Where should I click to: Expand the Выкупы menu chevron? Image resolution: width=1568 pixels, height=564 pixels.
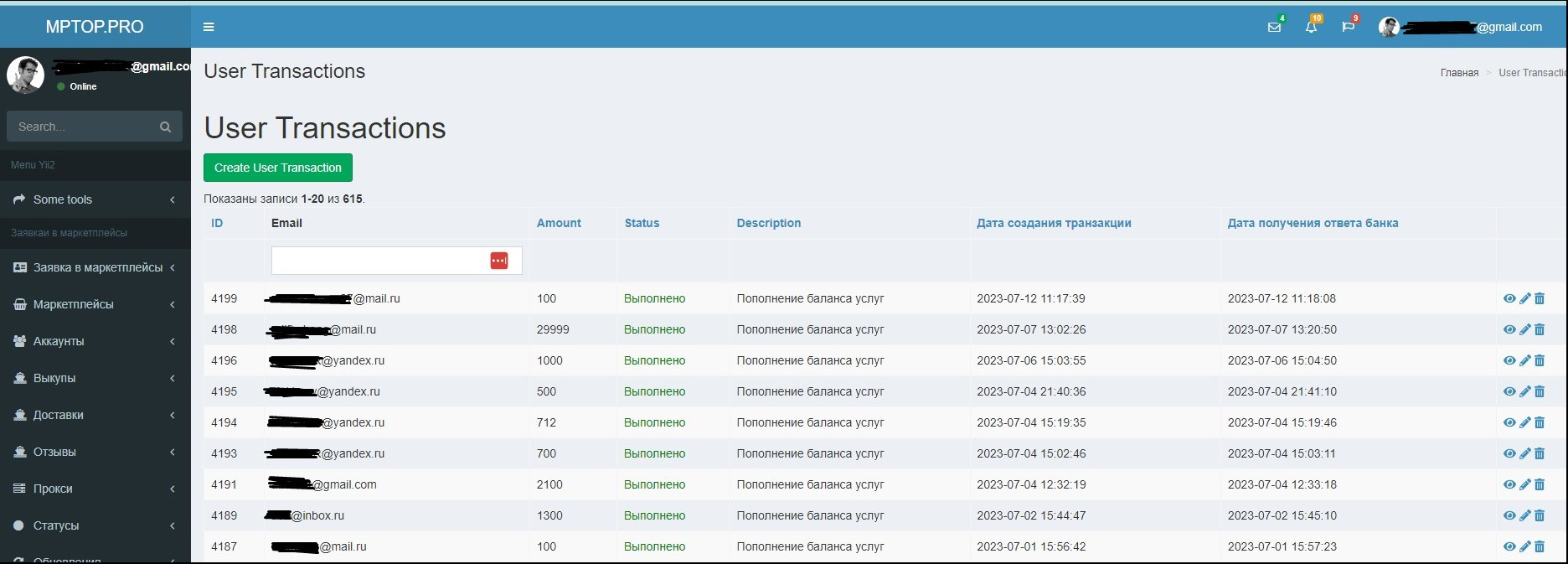click(173, 378)
